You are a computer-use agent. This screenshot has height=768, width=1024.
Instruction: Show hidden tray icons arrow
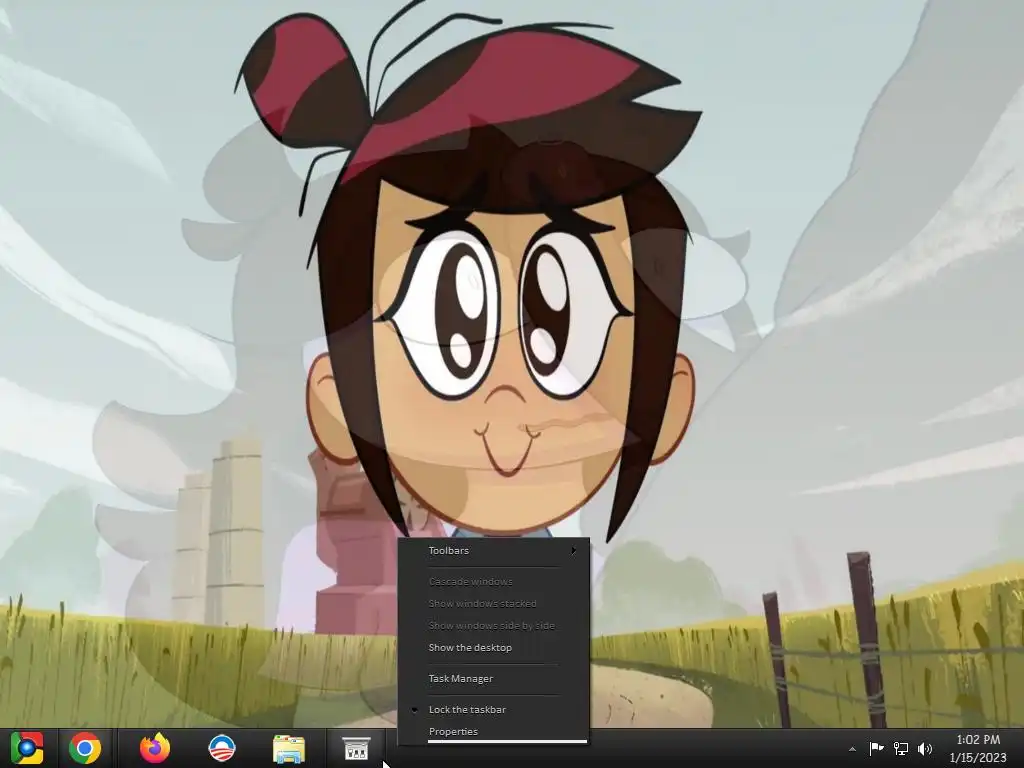point(852,749)
